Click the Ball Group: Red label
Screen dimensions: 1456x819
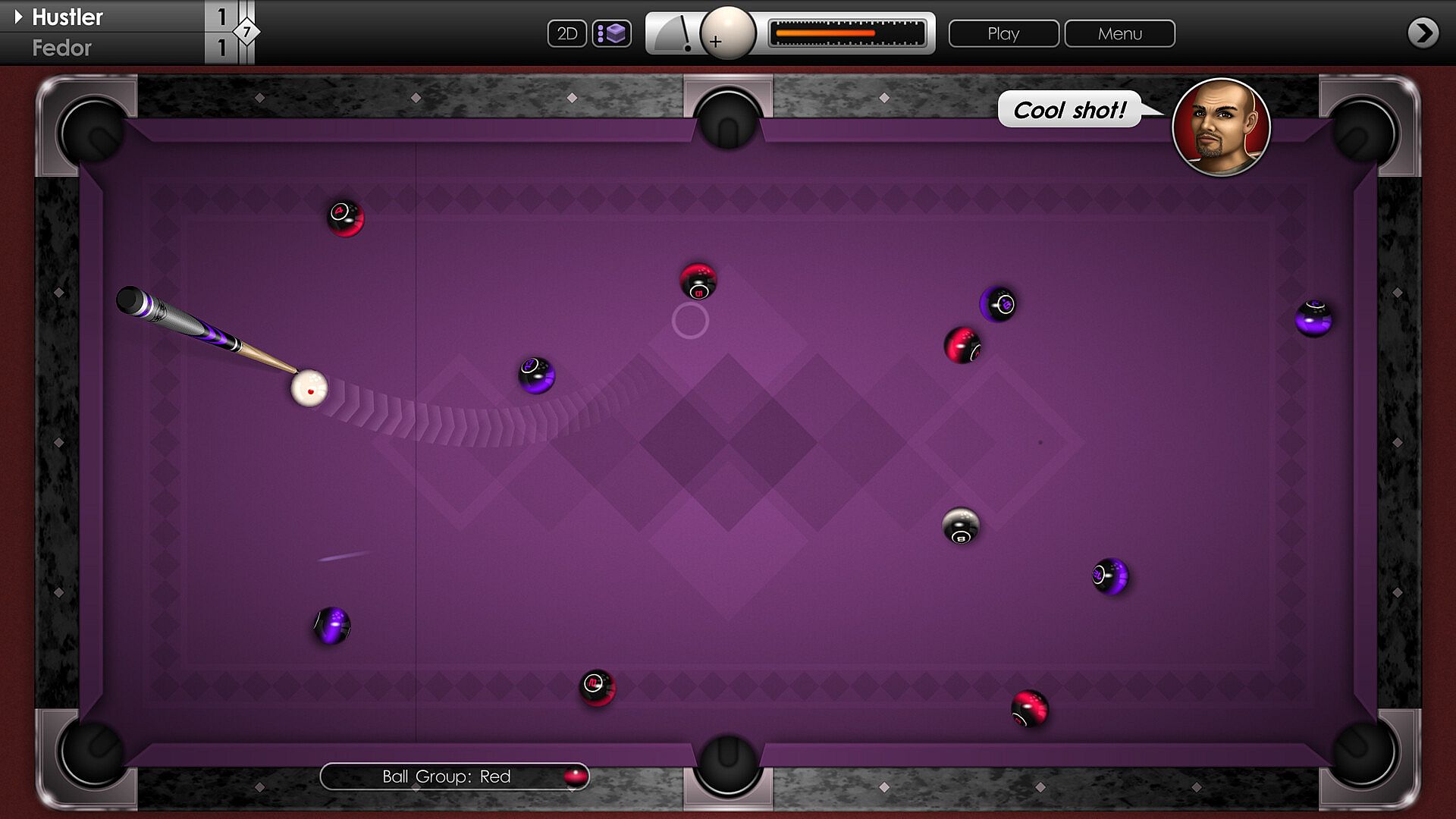point(446,777)
